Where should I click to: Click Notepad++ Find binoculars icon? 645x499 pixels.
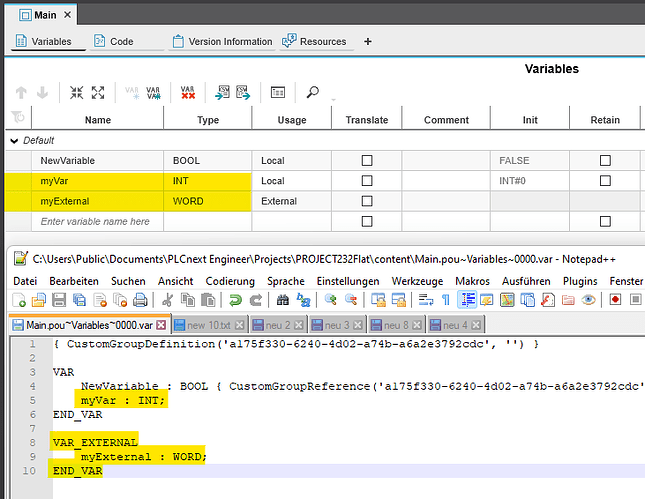(x=283, y=300)
